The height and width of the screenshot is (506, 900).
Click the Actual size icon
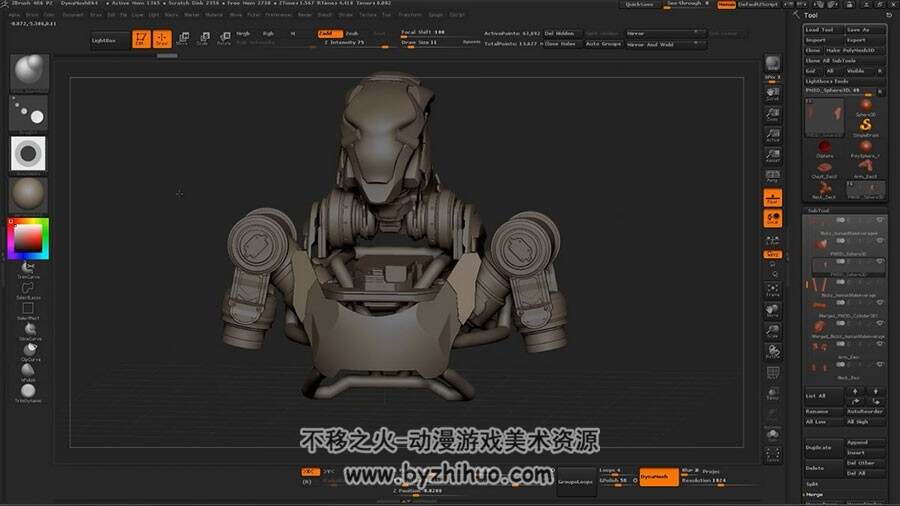tap(773, 135)
